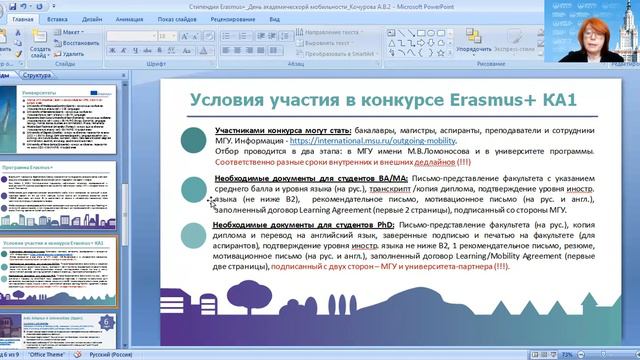The height and width of the screenshot is (360, 640).
Task: Save the presentation with the floppy disk icon
Action: [13, 7]
